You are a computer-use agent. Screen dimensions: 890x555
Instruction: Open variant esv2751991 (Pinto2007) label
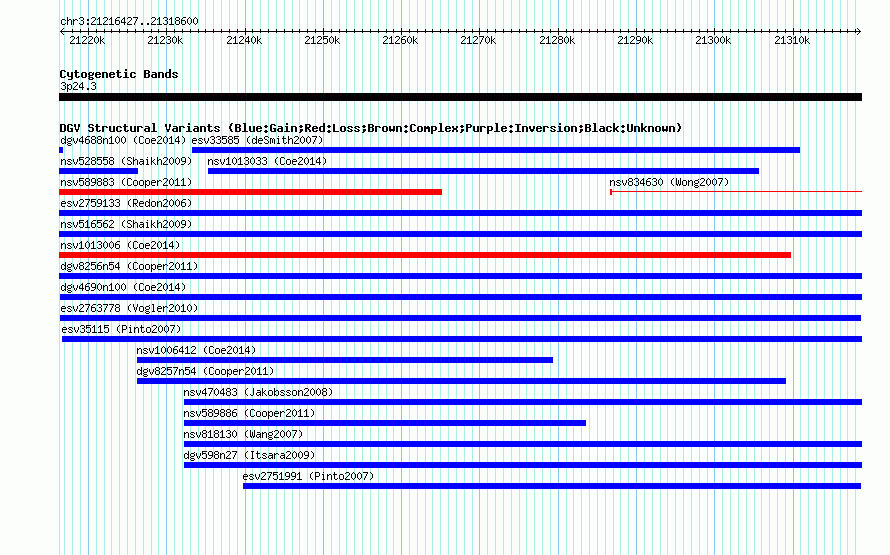point(308,476)
